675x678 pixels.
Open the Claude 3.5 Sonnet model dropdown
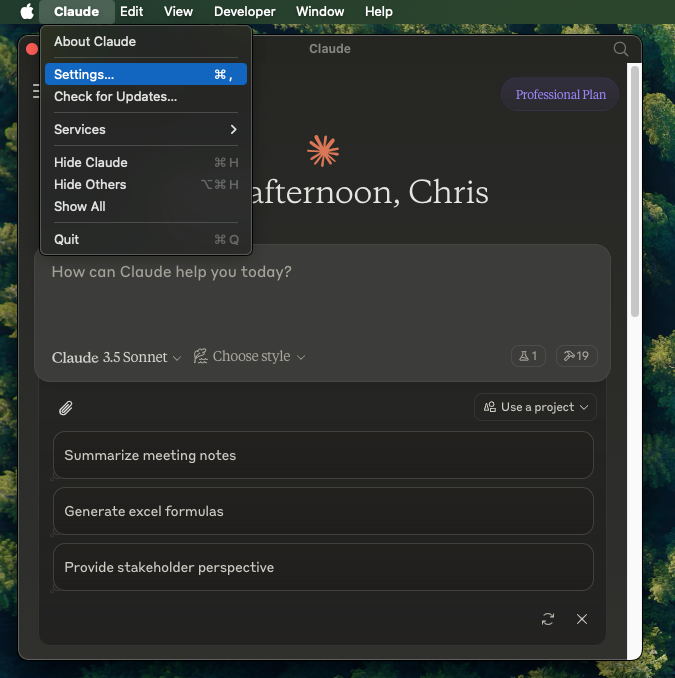[116, 357]
